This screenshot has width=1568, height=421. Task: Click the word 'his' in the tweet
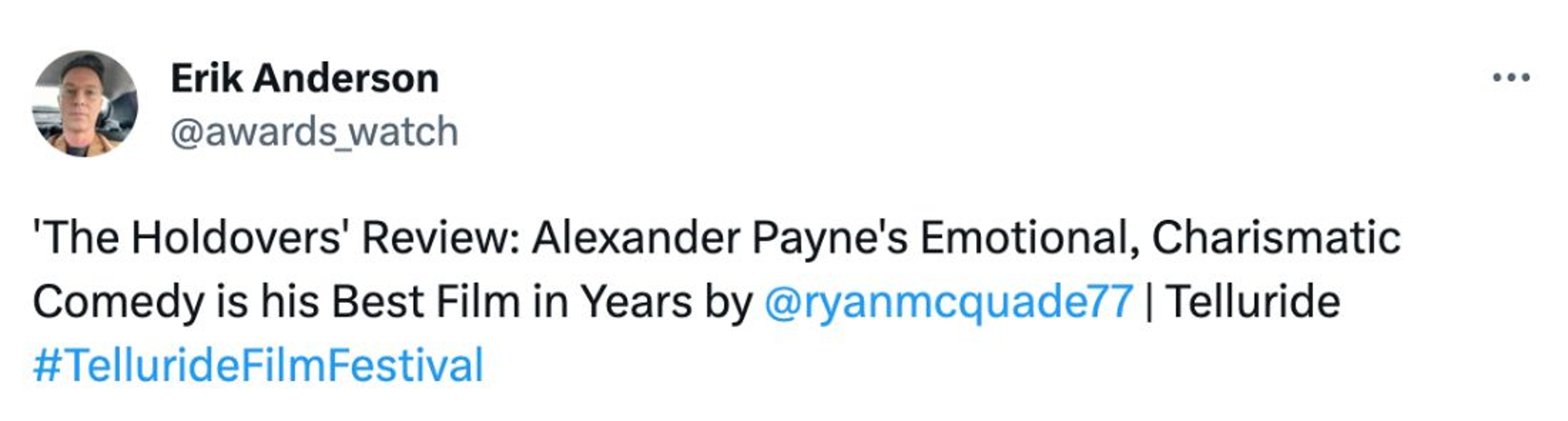point(290,302)
